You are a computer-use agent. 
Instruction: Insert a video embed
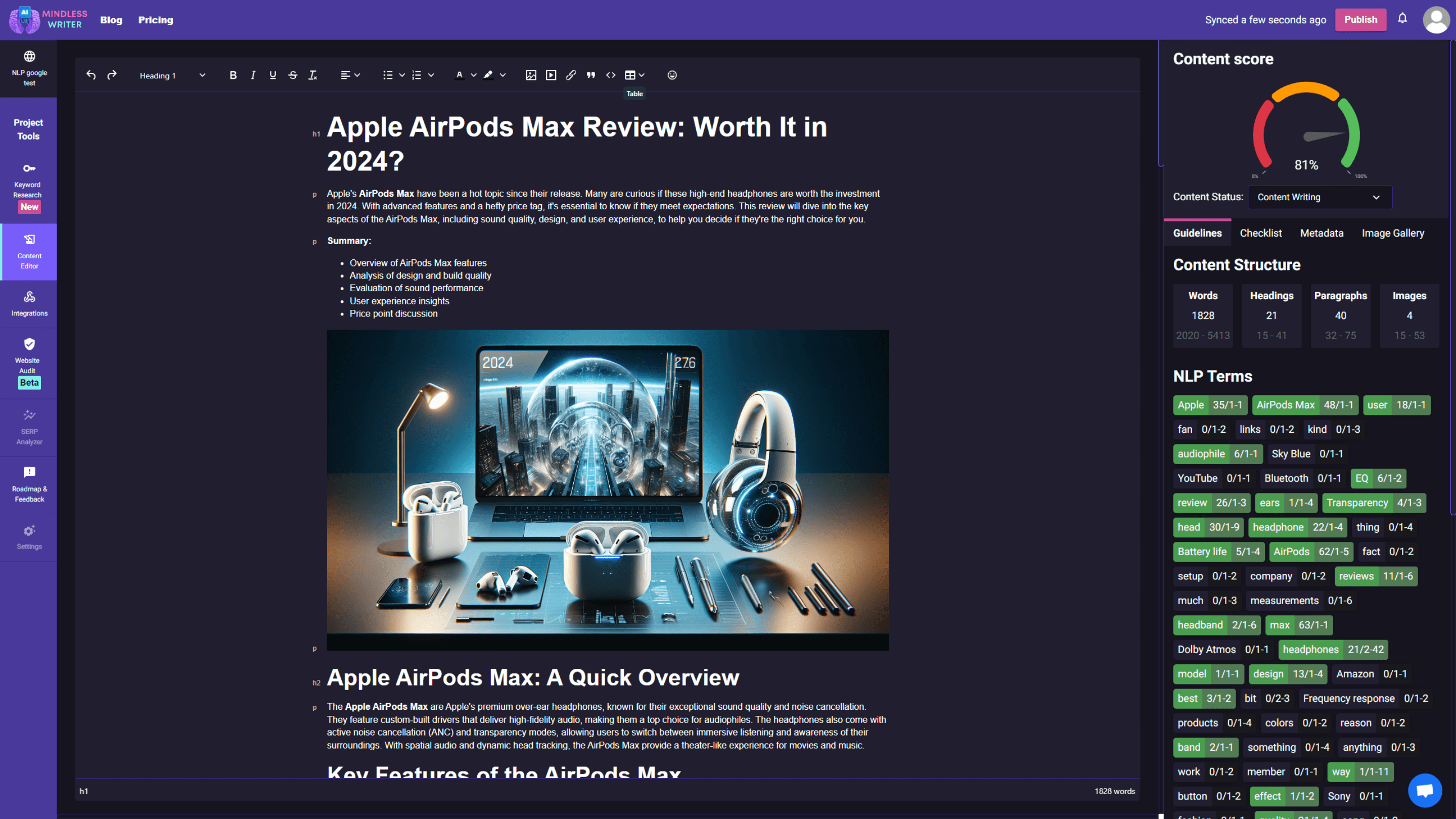click(x=551, y=75)
